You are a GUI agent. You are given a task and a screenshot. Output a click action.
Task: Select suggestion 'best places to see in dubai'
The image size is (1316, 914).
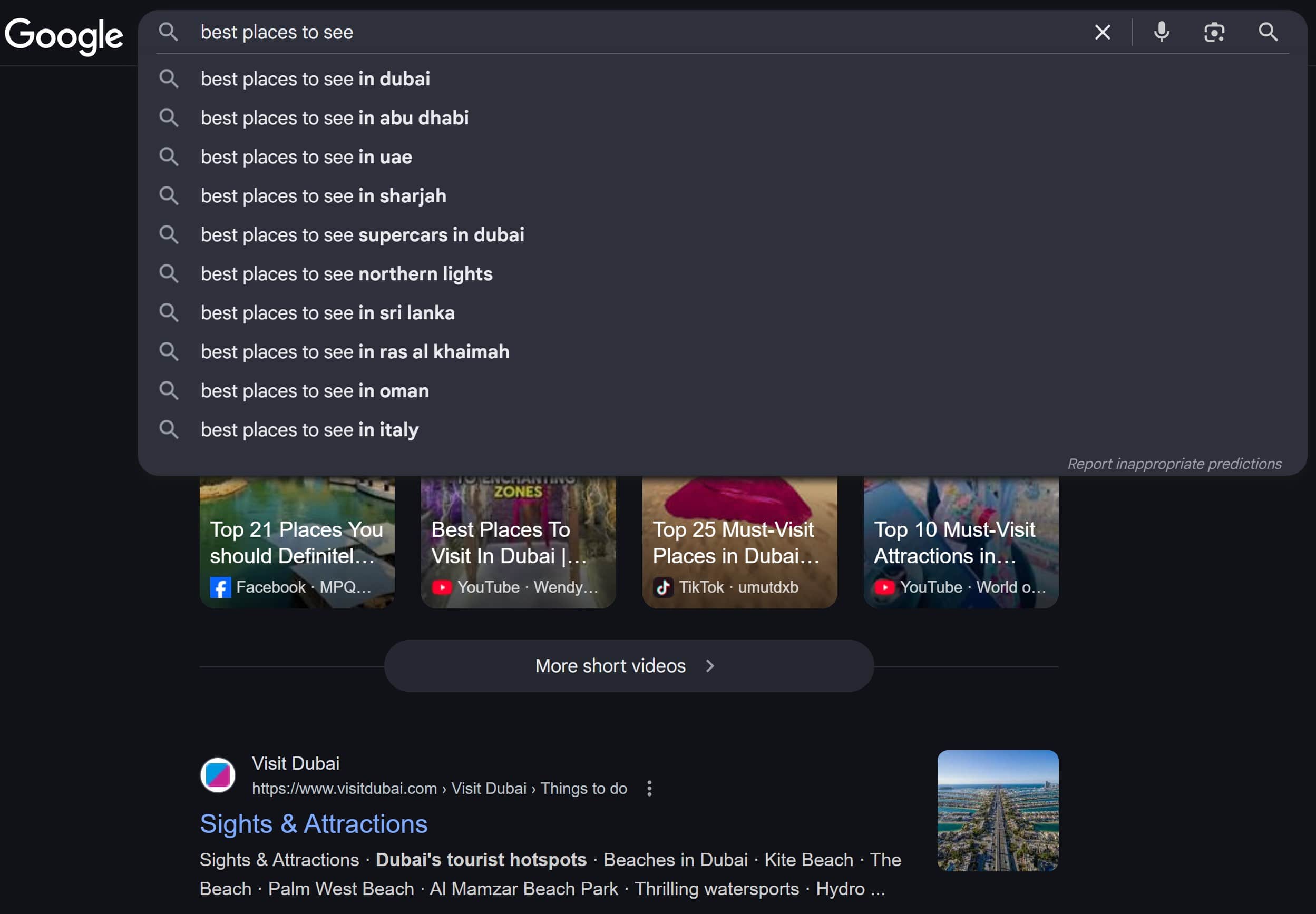click(x=722, y=78)
